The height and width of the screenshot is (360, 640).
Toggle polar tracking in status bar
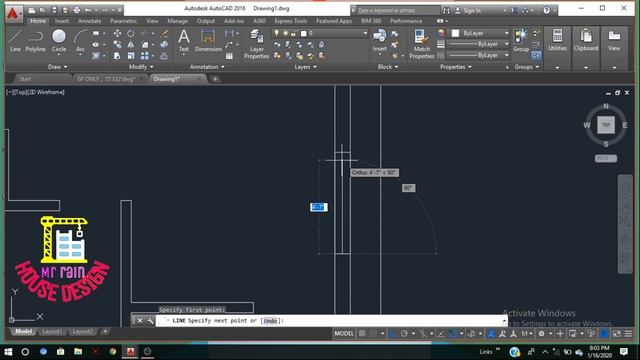pos(404,334)
